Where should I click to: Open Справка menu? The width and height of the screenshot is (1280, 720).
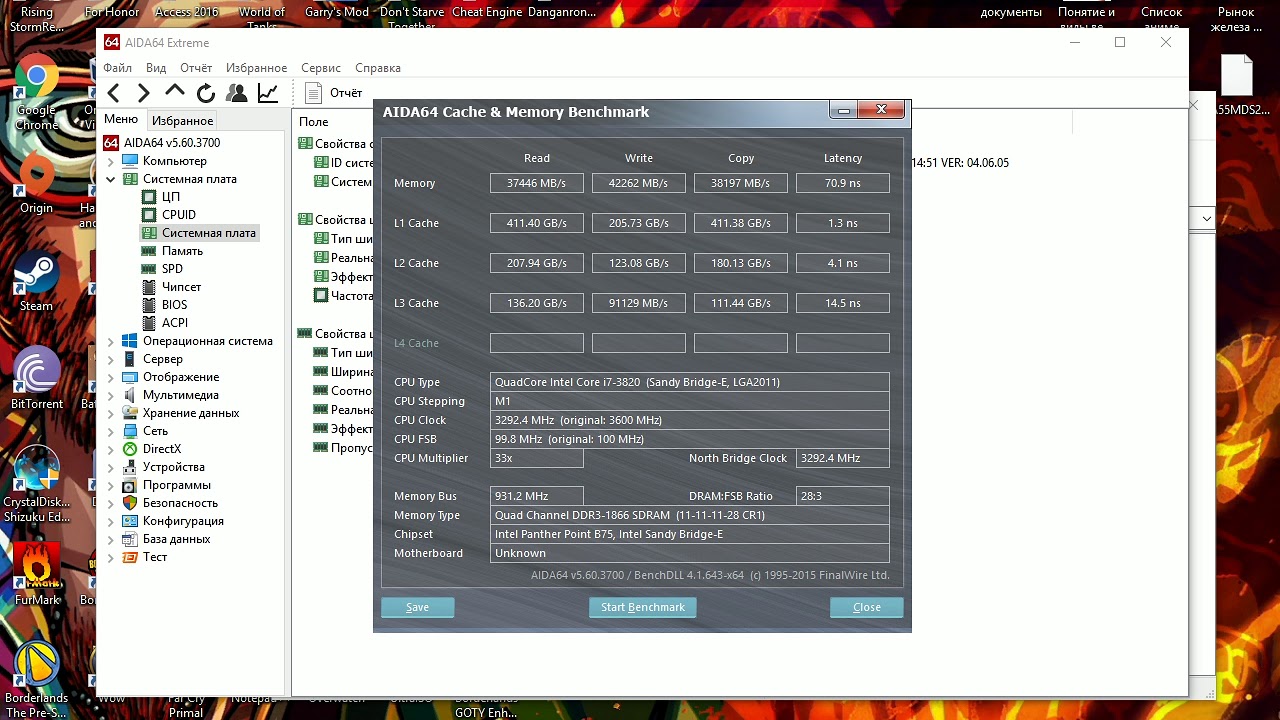[x=378, y=68]
